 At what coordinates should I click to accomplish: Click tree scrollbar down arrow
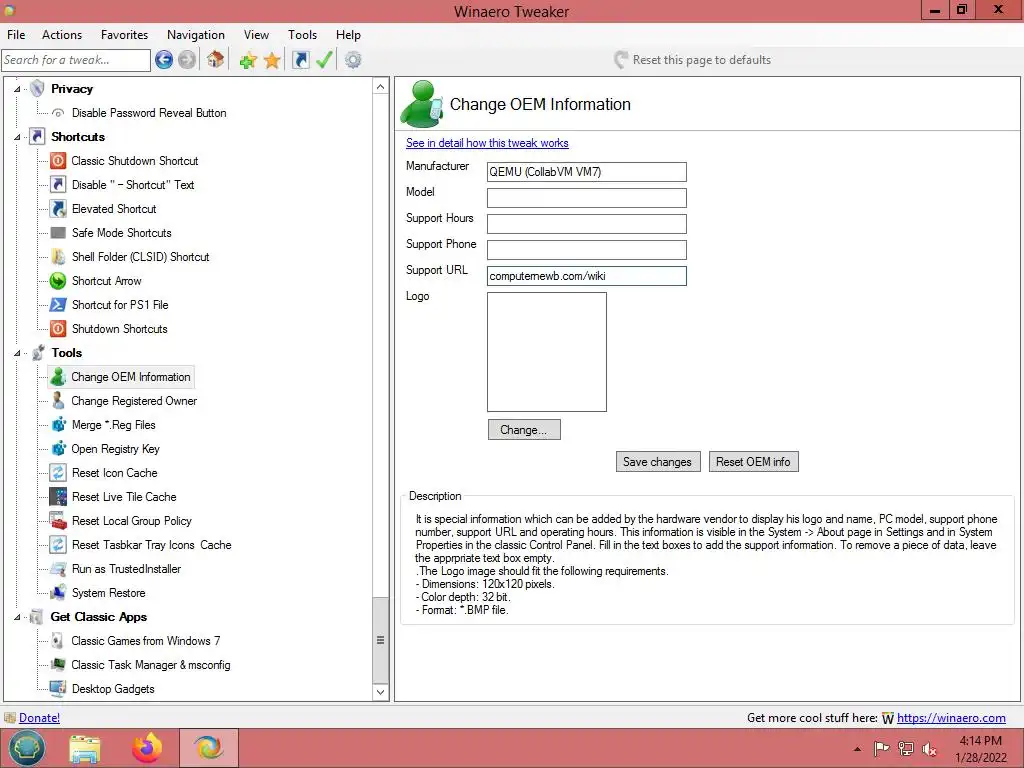(381, 692)
